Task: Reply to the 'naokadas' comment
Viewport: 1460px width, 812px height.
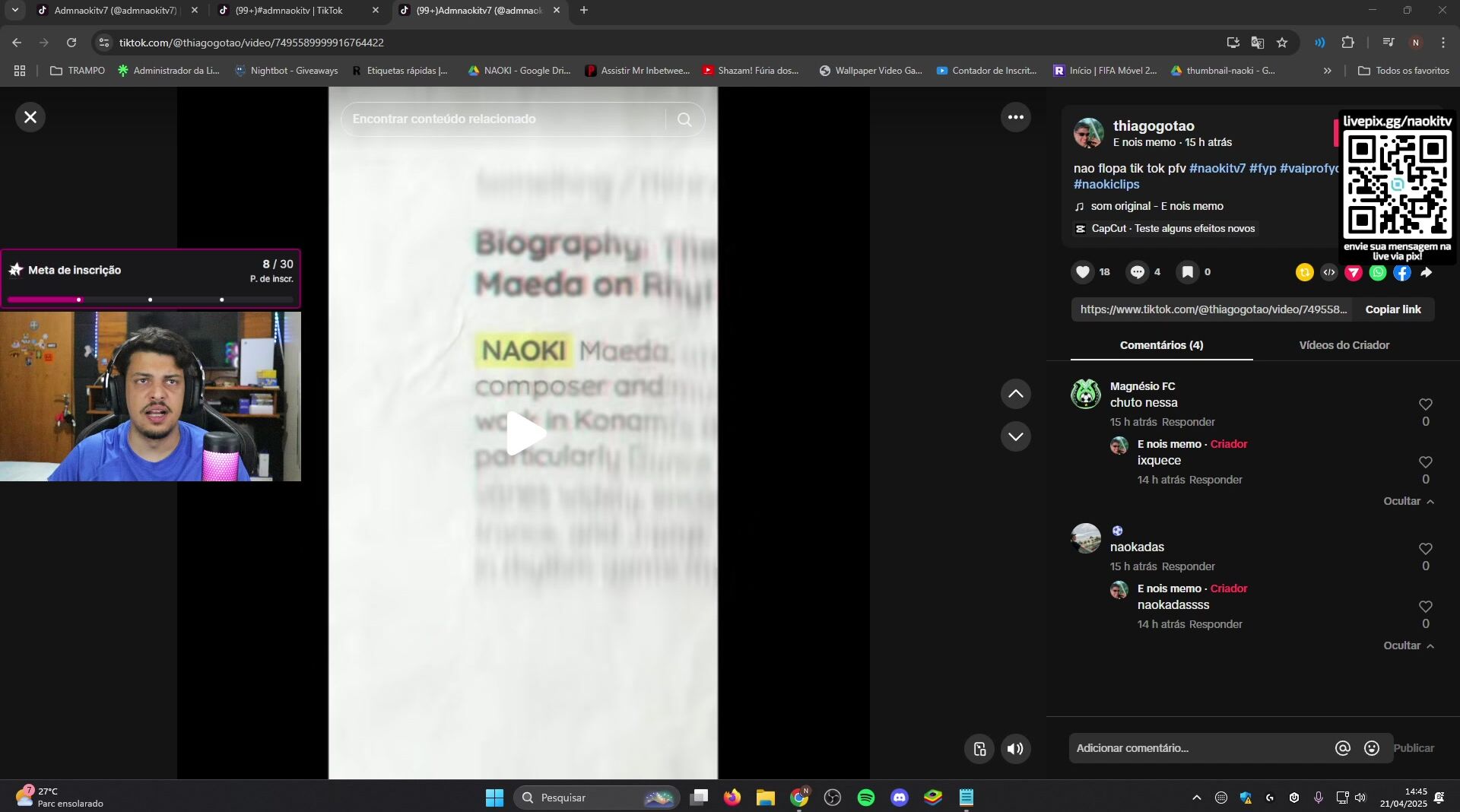Action: [x=1188, y=566]
